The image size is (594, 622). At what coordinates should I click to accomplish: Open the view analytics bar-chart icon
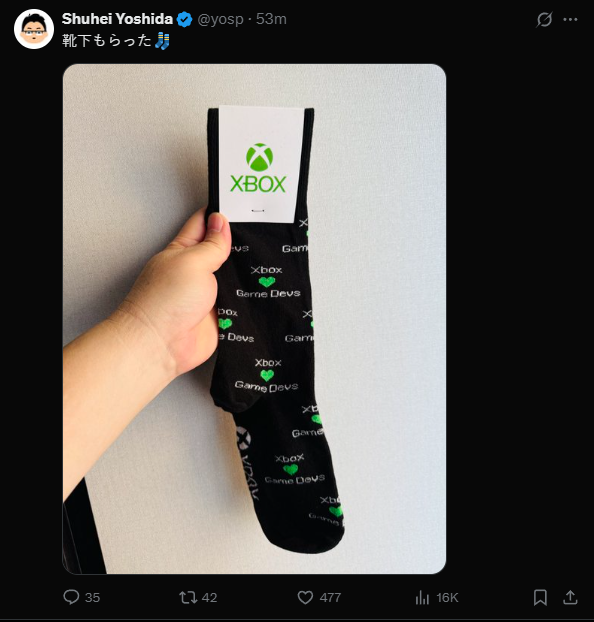[422, 597]
